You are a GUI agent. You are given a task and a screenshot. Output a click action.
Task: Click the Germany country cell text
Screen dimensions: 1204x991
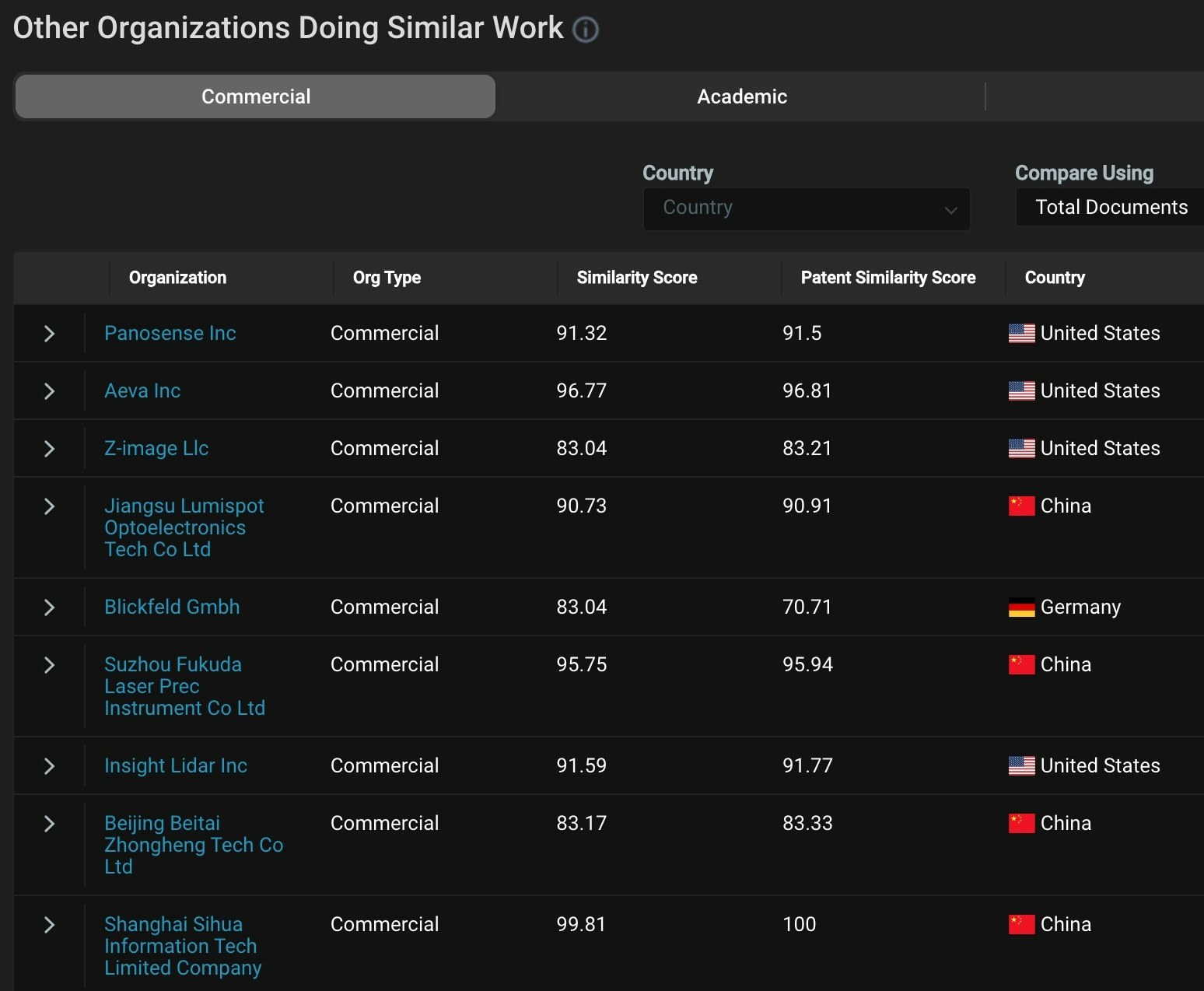pyautogui.click(x=1080, y=607)
